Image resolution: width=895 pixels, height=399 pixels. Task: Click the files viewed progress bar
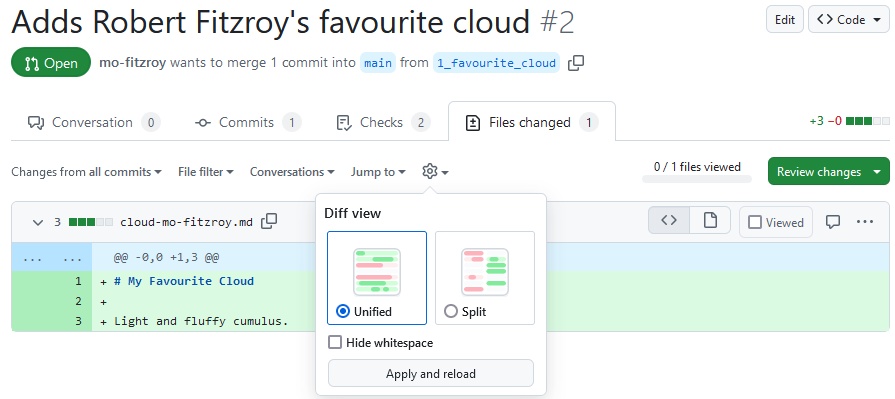coord(697,179)
